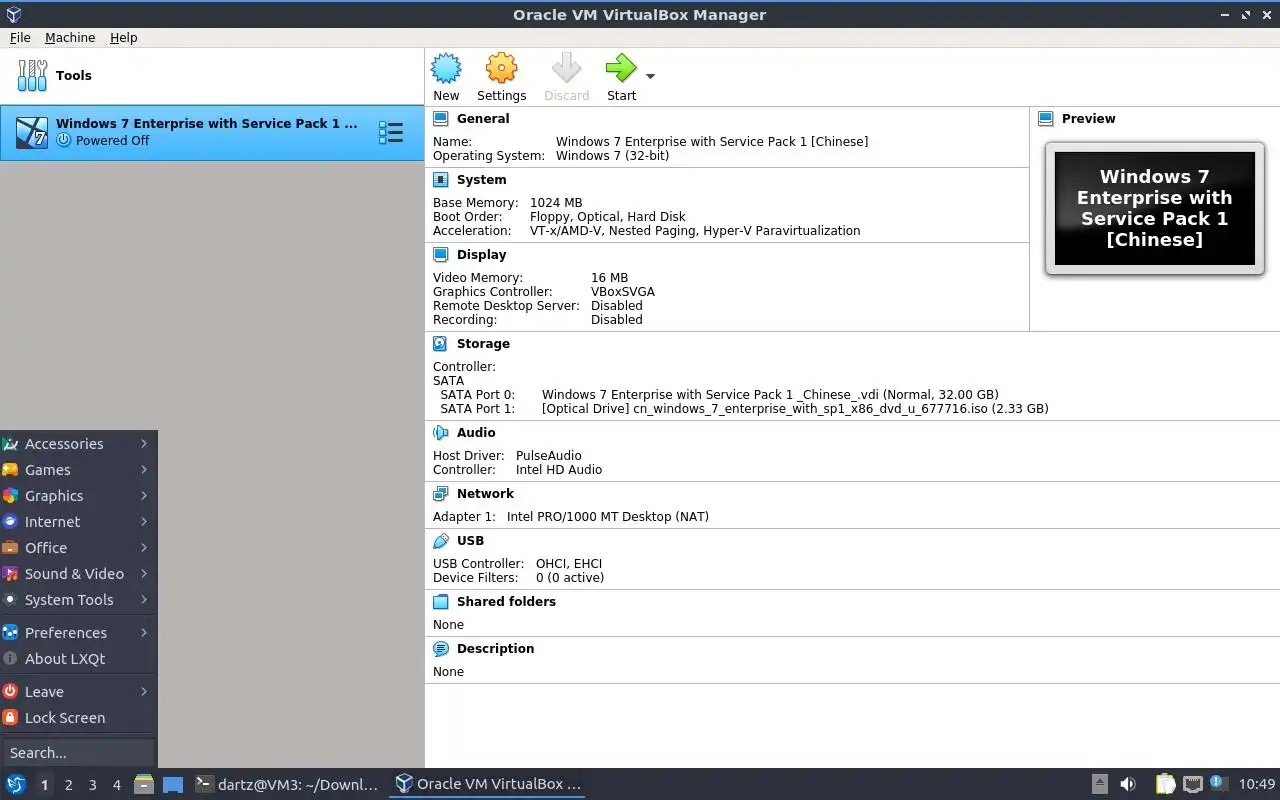
Task: Click the Audio section speaker icon
Action: 441,432
